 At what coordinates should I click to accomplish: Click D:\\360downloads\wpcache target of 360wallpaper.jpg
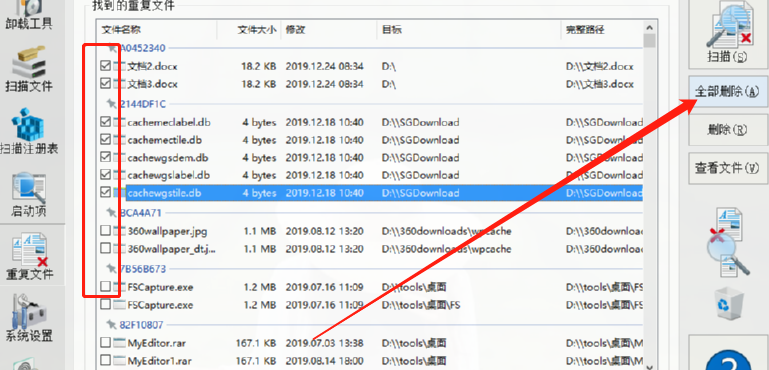pos(446,231)
